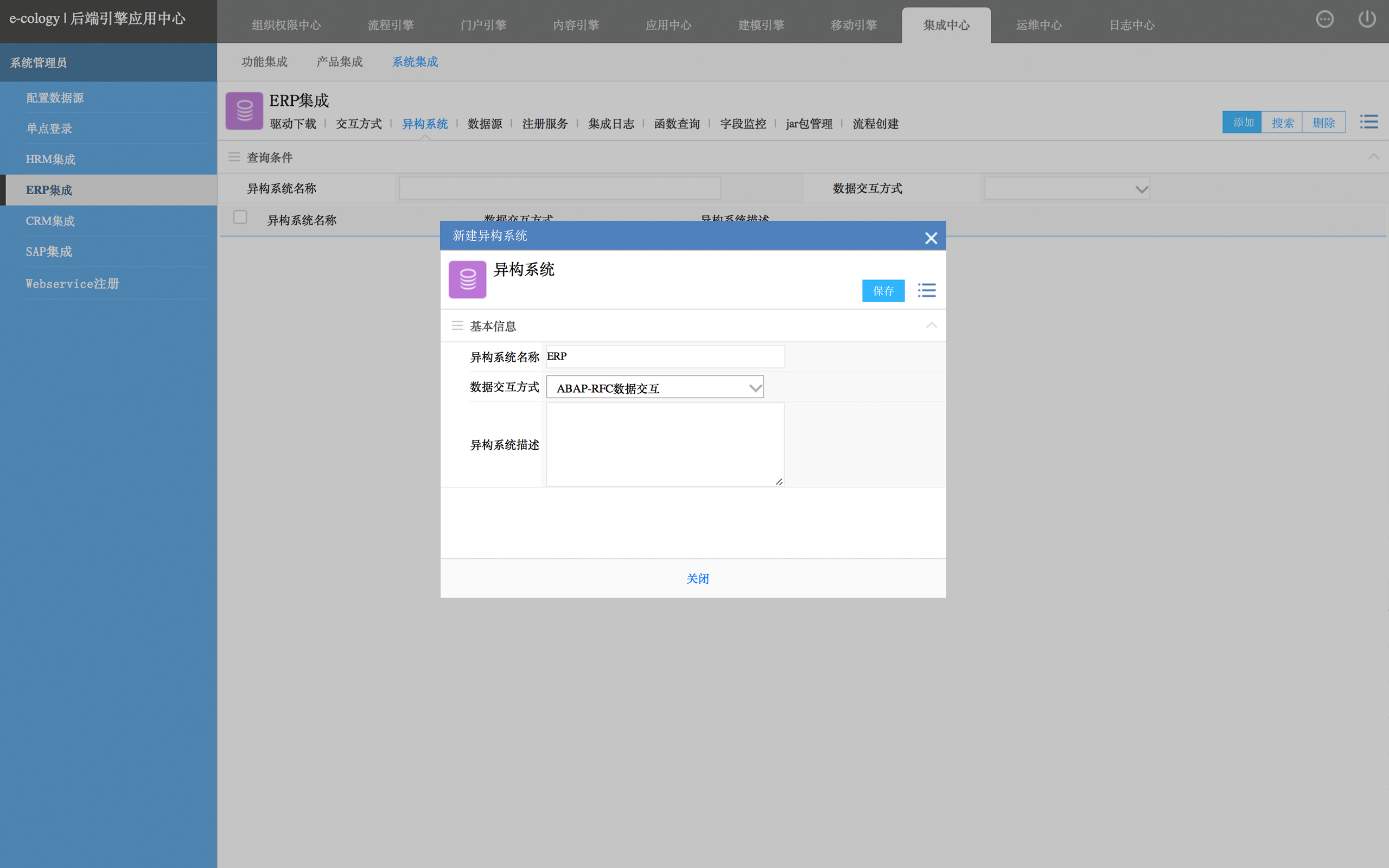
Task: Select SAP集成 in the sidebar
Action: (x=49, y=251)
